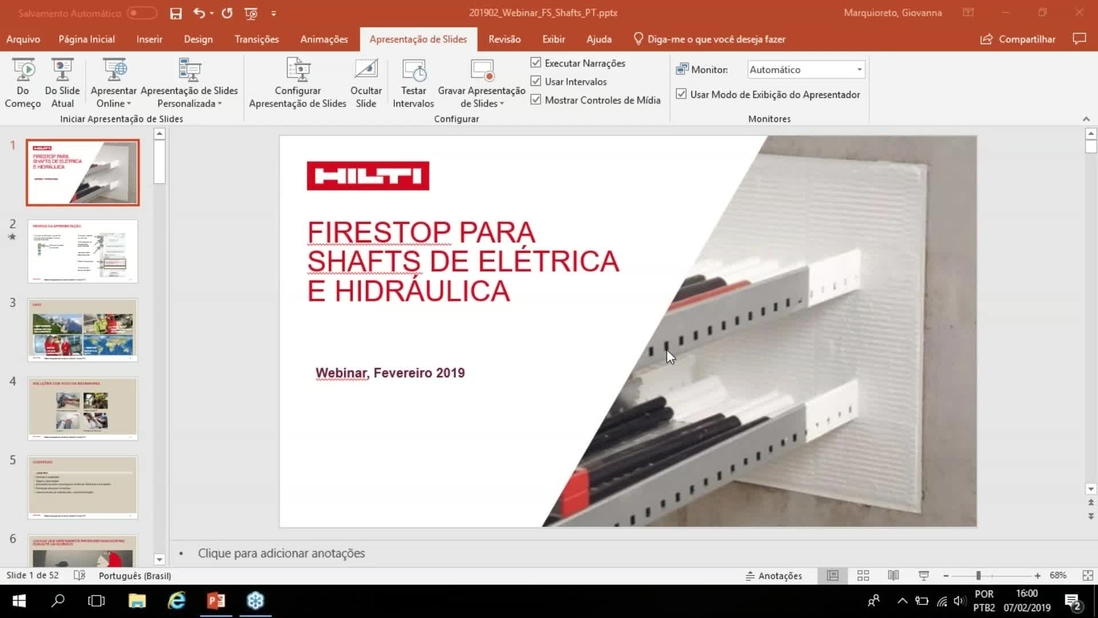Uncheck Executar Narrações

point(536,63)
